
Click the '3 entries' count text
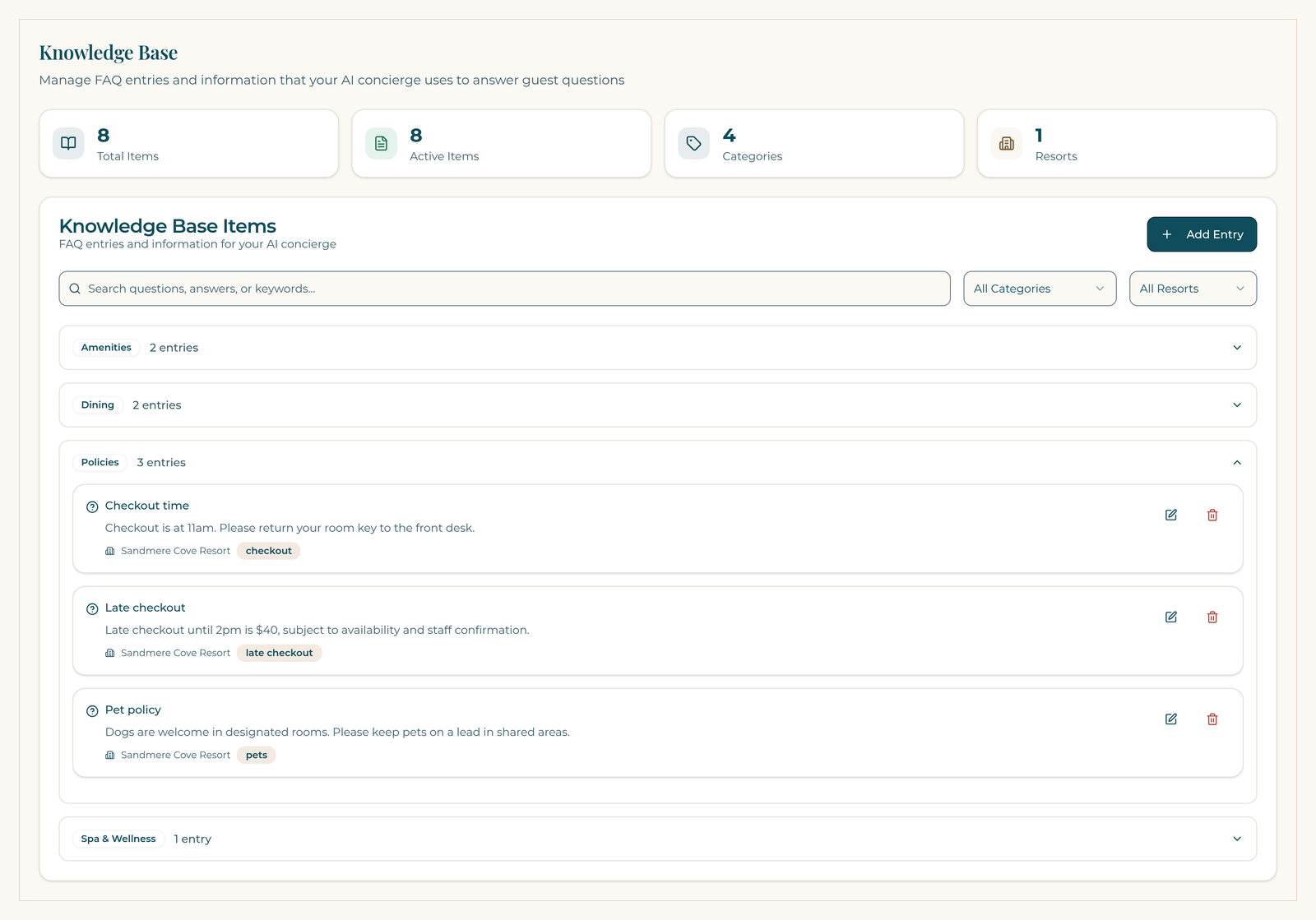(161, 463)
